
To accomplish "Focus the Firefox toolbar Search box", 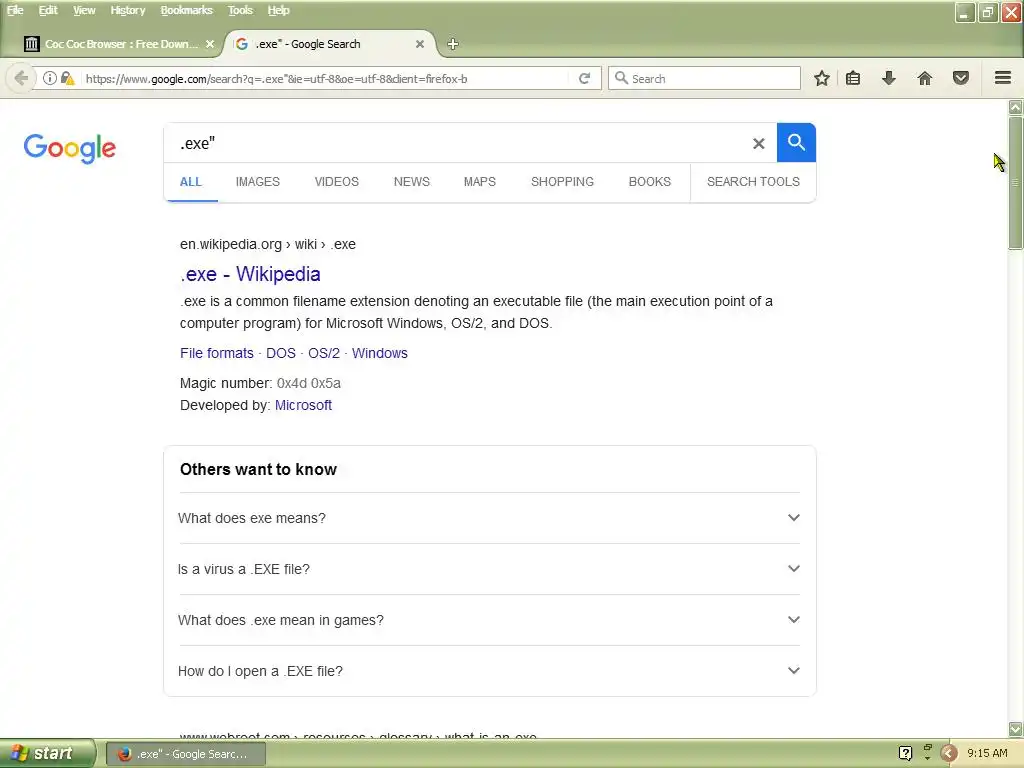I will point(704,78).
